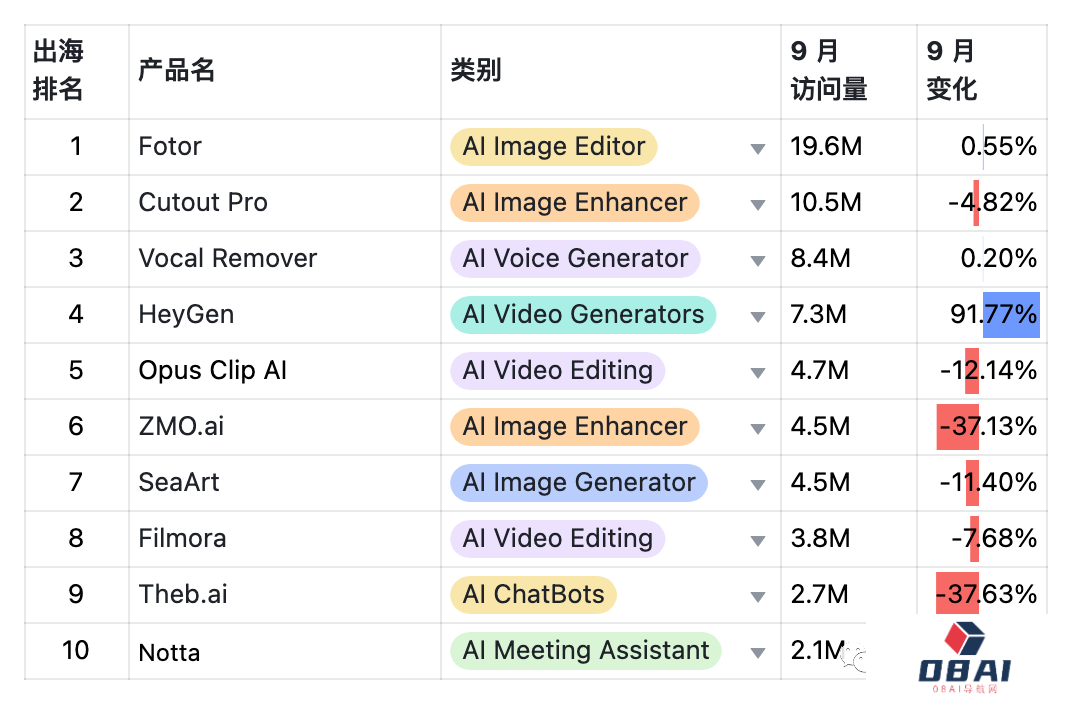Select the Cutout Pro cell
Screen dimensions: 1072x704
click(x=284, y=203)
